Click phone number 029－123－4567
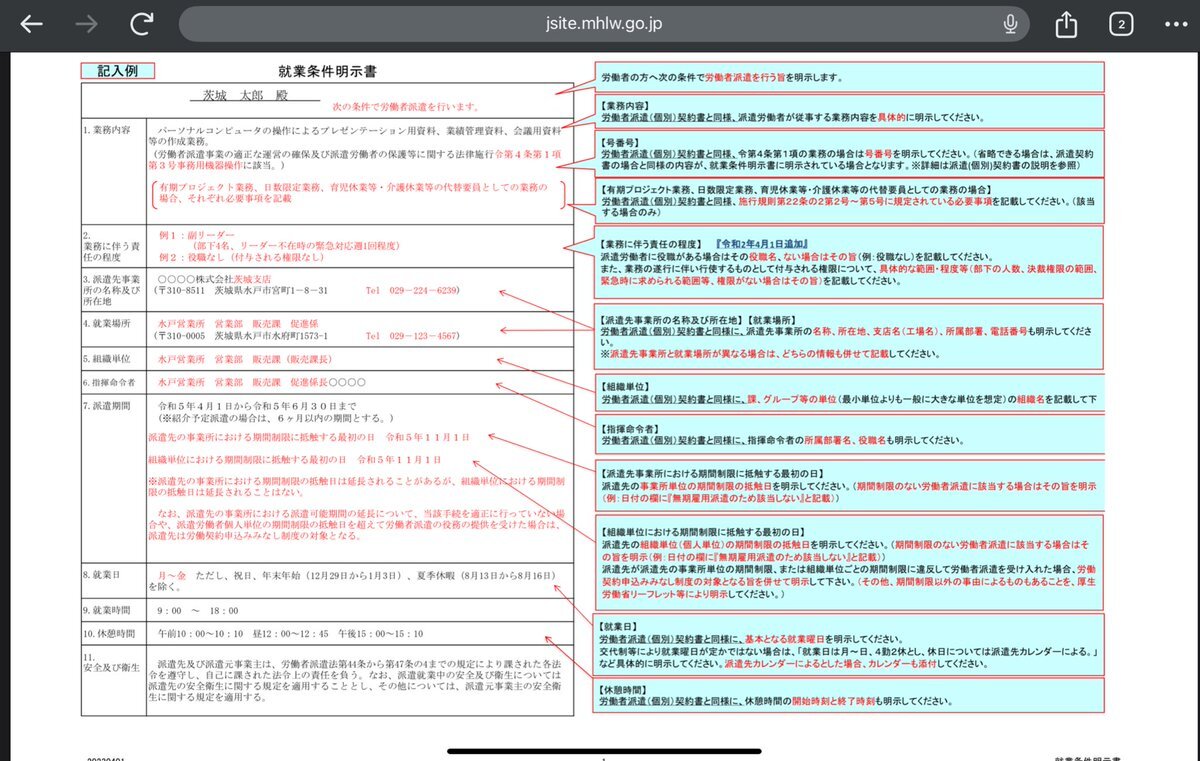Viewport: 1200px width, 761px height. [x=424, y=336]
